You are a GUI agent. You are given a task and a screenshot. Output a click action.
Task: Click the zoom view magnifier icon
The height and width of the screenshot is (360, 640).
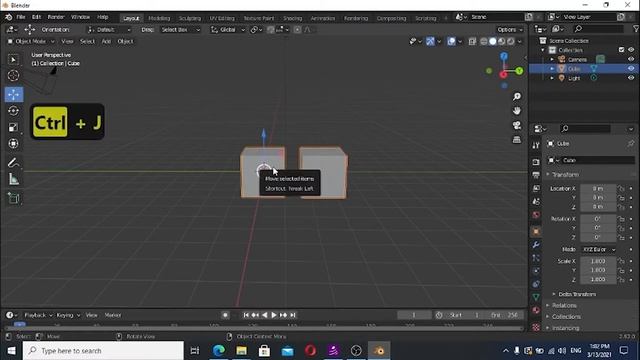517,96
